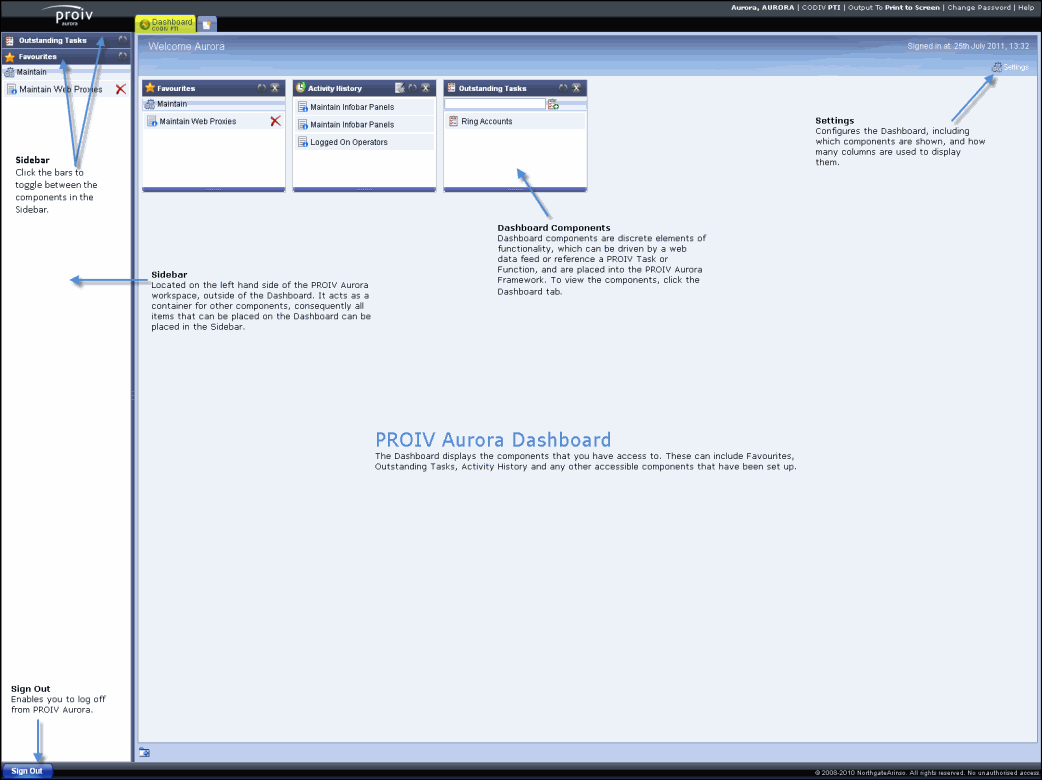The width and height of the screenshot is (1042, 780).
Task: Click the Outstanding Tasks dashboard panel title
Action: [x=492, y=88]
